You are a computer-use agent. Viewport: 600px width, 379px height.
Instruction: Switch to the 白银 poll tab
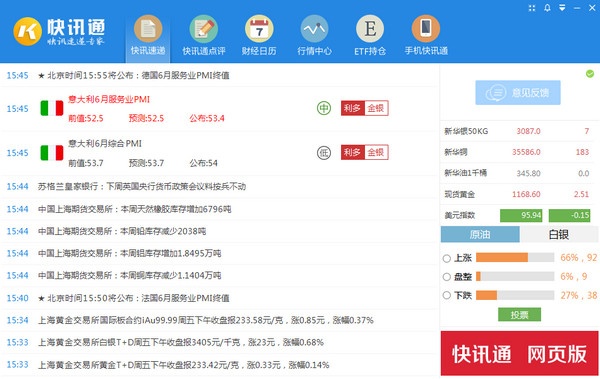(558, 234)
